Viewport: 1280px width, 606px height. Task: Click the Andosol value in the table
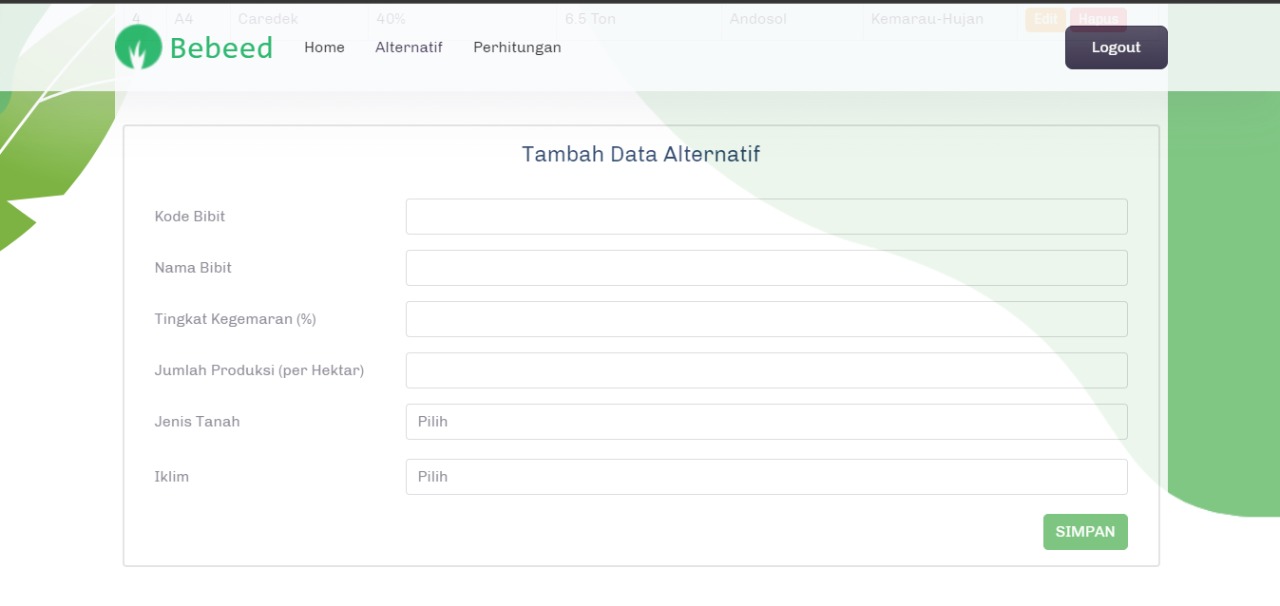point(757,18)
